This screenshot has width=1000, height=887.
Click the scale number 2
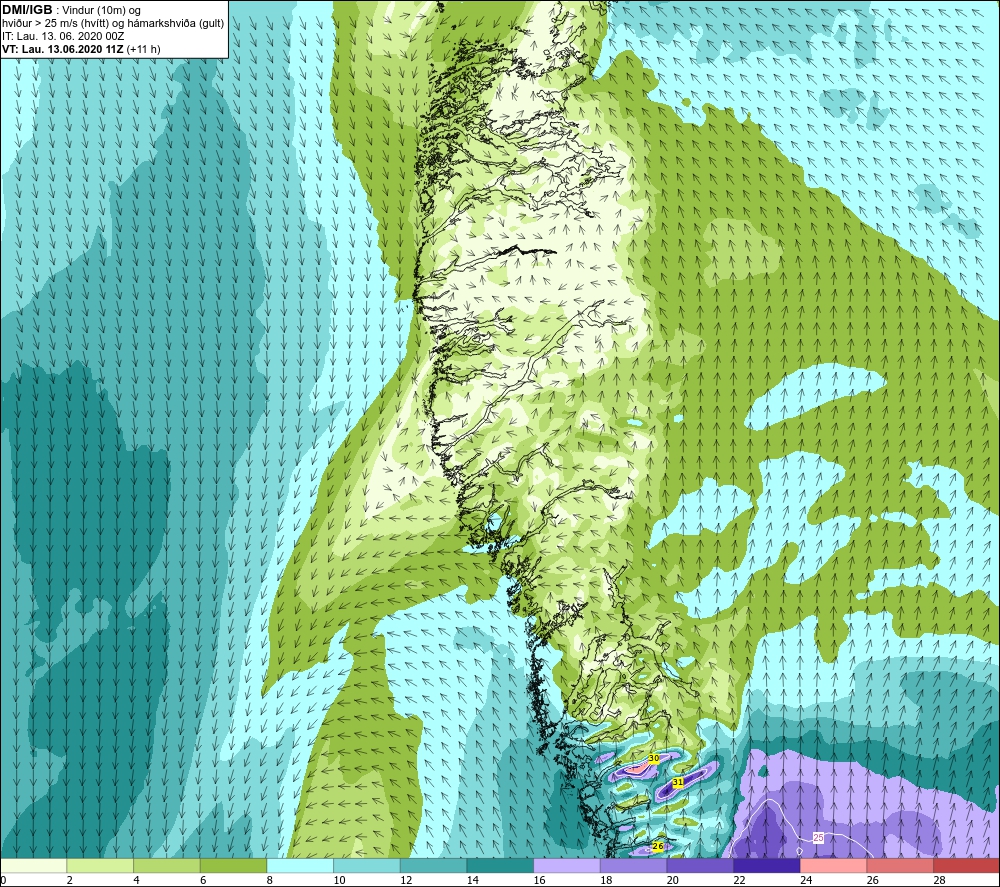point(70,880)
